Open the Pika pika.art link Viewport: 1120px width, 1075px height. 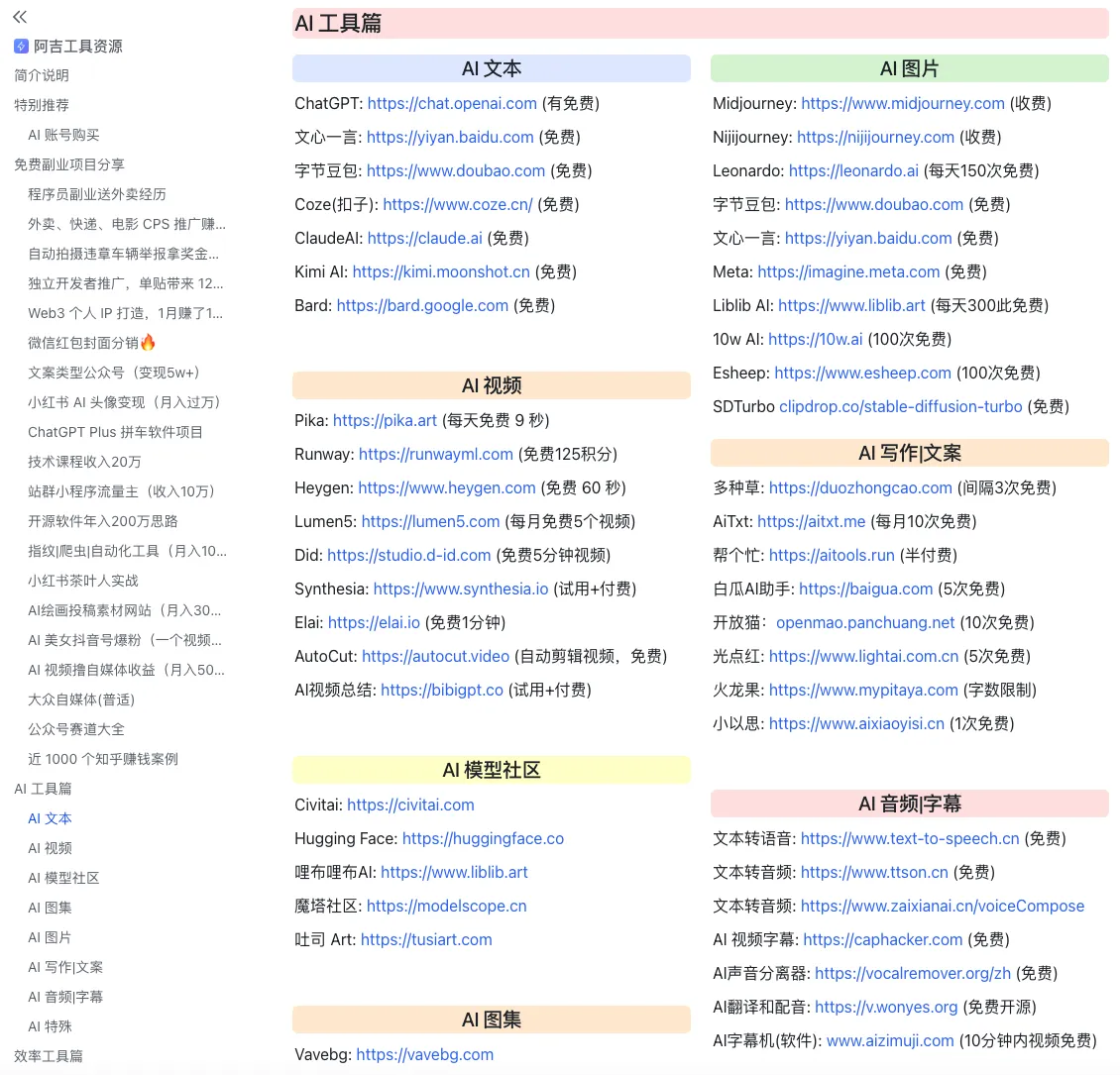tap(385, 420)
